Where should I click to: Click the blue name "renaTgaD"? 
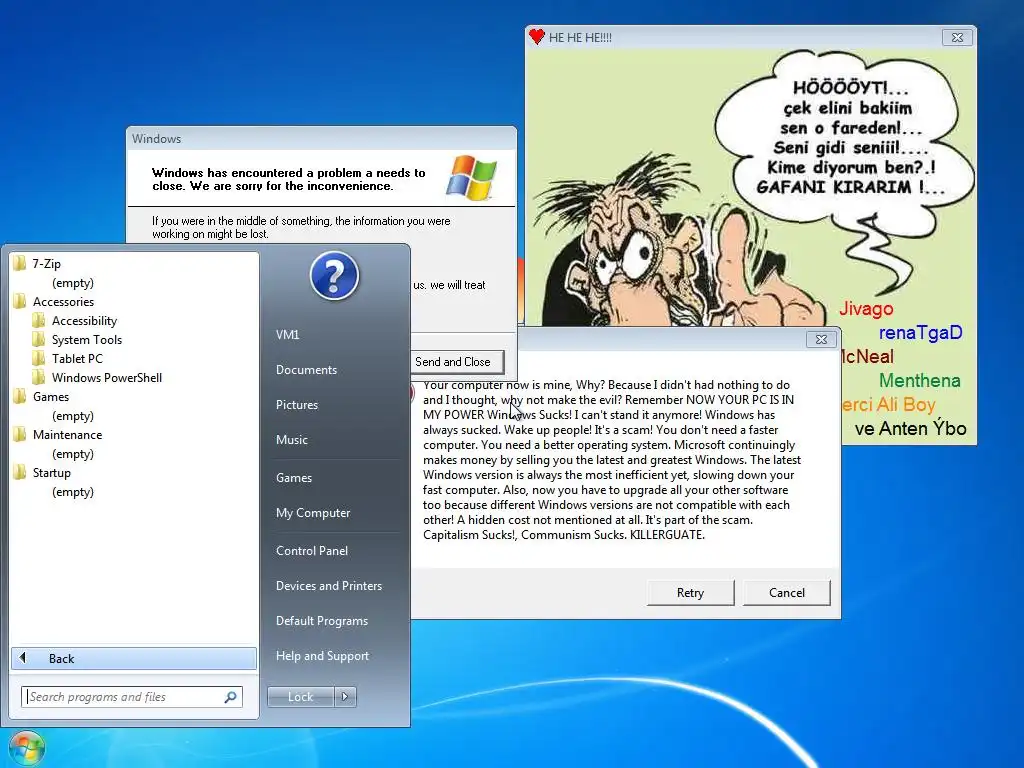[x=920, y=332]
